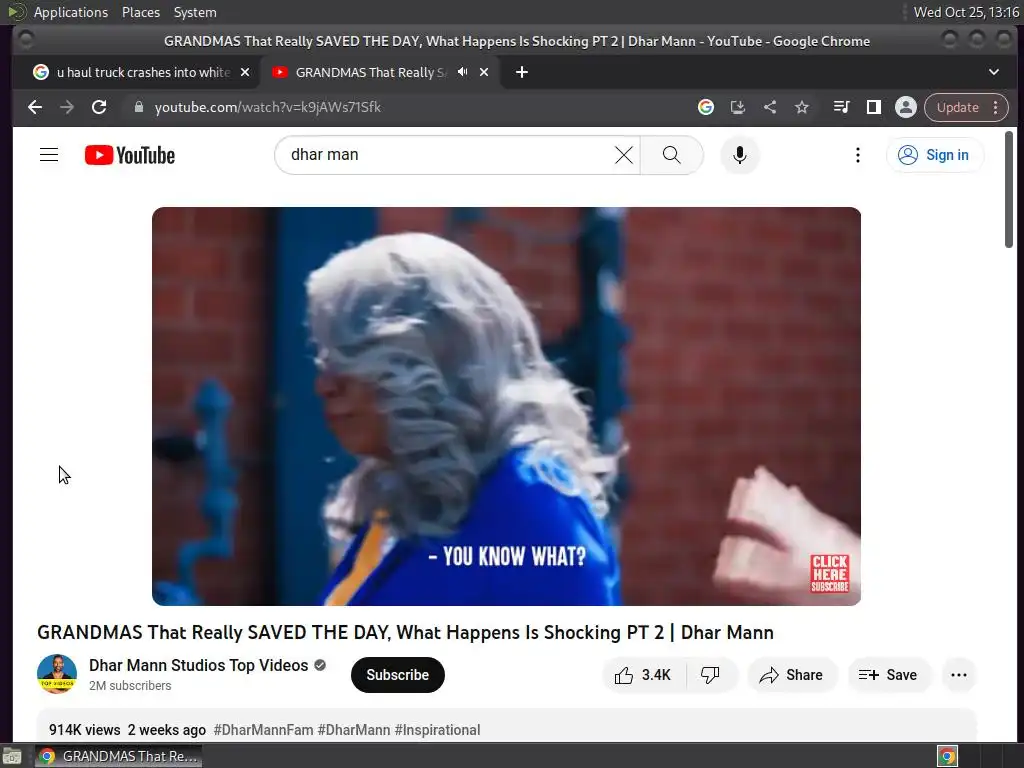Image resolution: width=1024 pixels, height=768 pixels.
Task: Go back with the browser back arrow
Action: click(x=35, y=107)
